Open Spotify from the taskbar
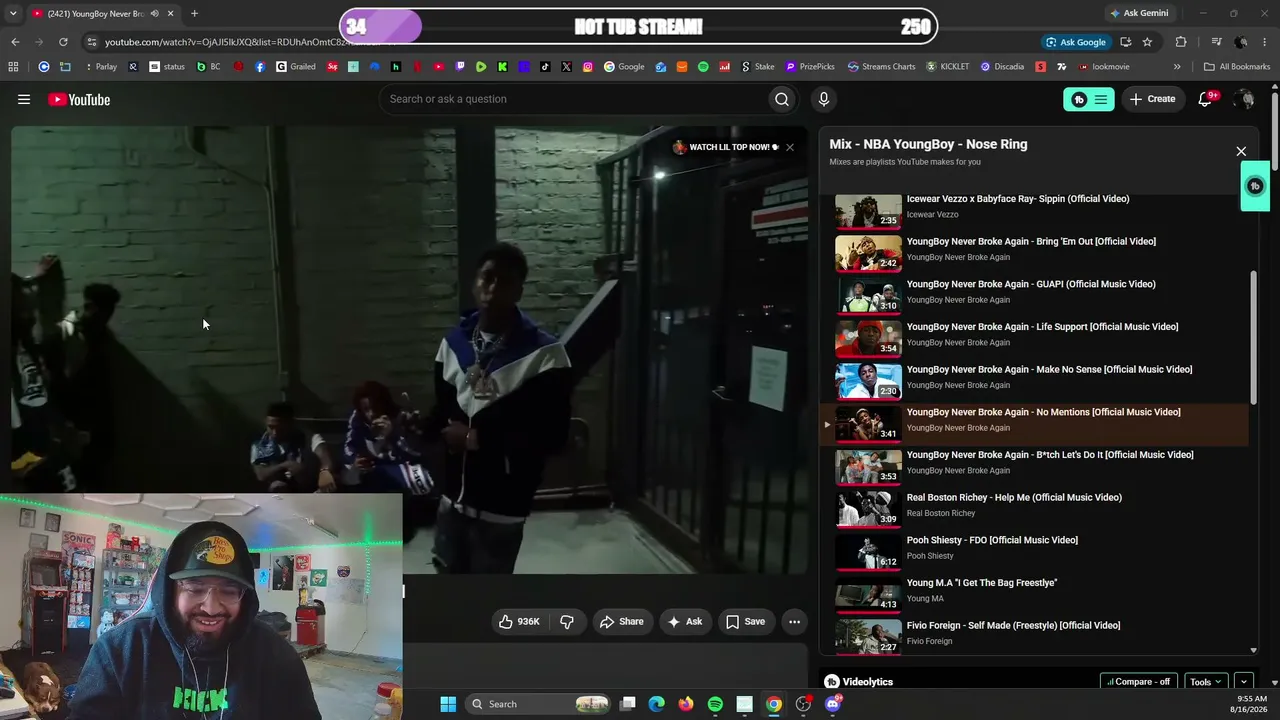 (x=715, y=704)
